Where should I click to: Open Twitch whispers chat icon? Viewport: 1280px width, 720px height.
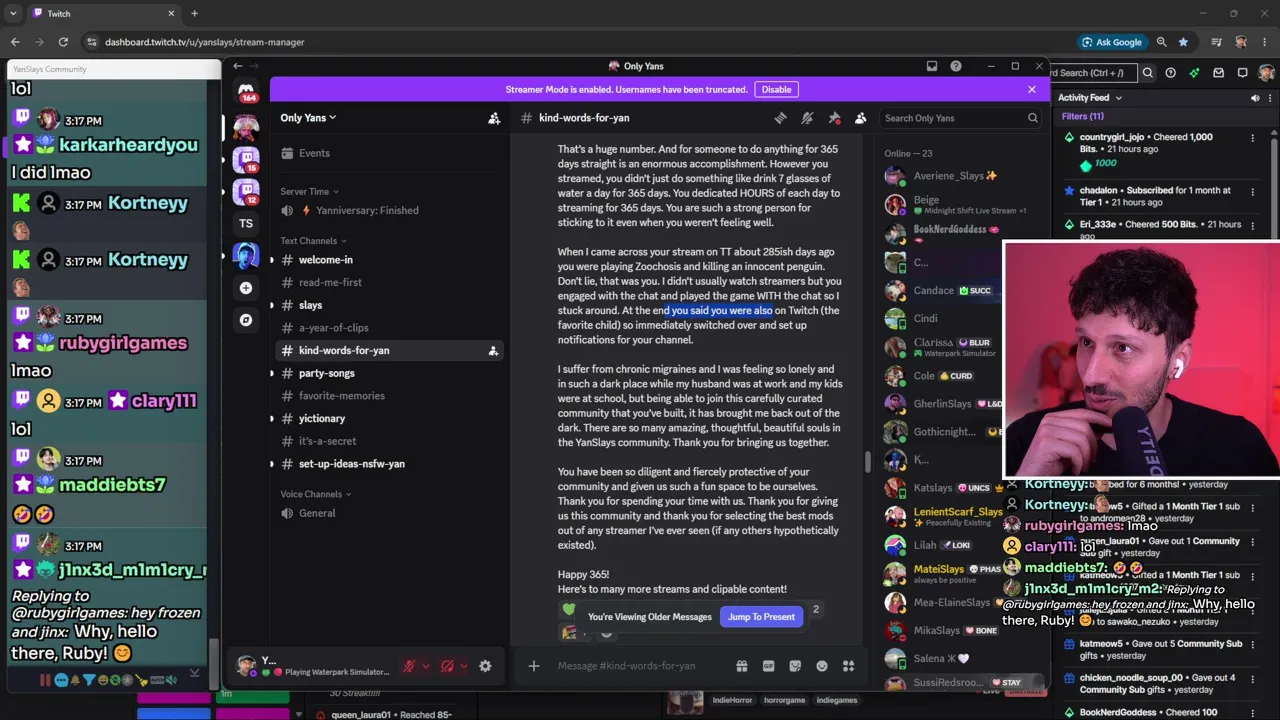(x=1242, y=73)
